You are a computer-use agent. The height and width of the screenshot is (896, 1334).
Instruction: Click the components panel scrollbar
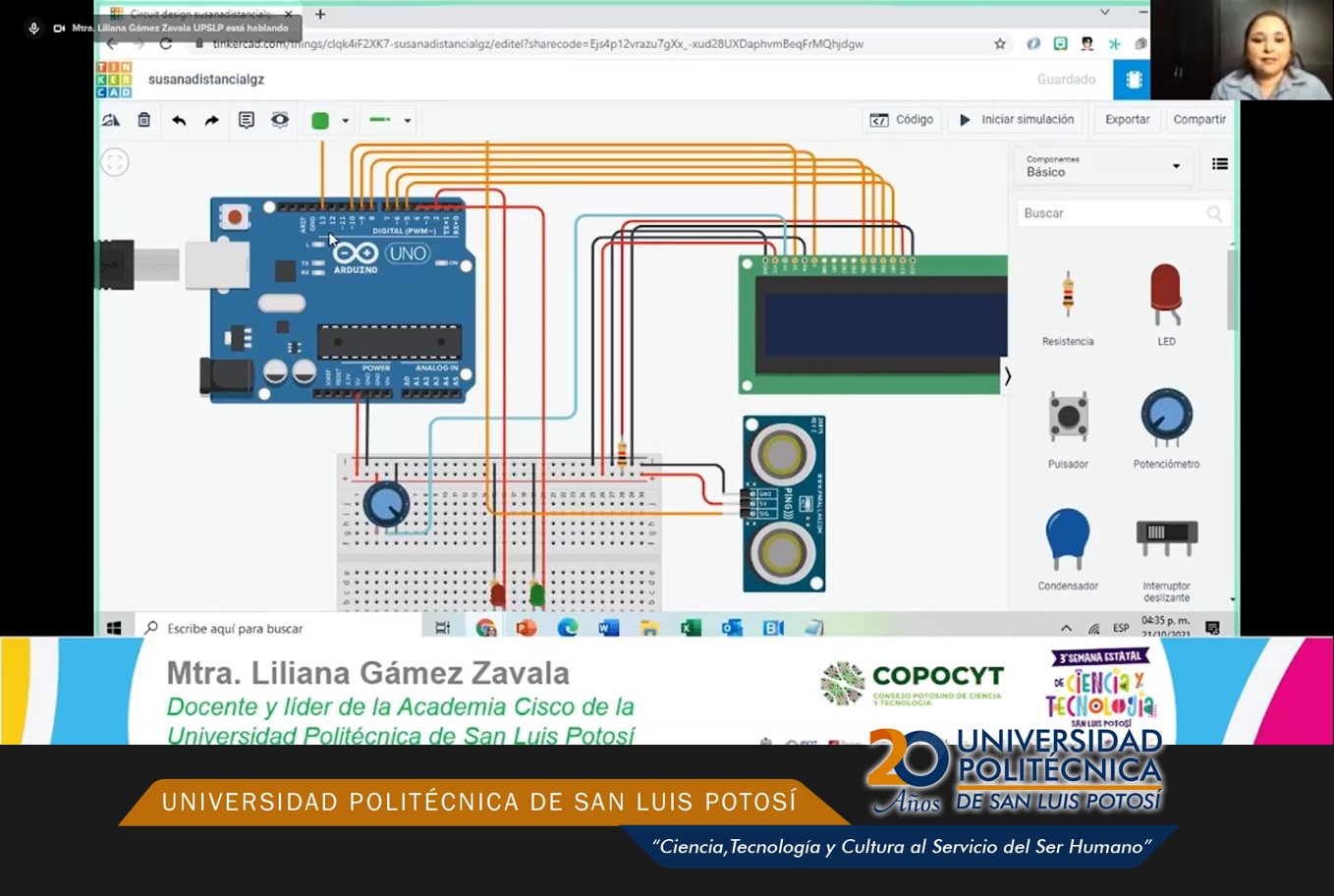(1232, 290)
